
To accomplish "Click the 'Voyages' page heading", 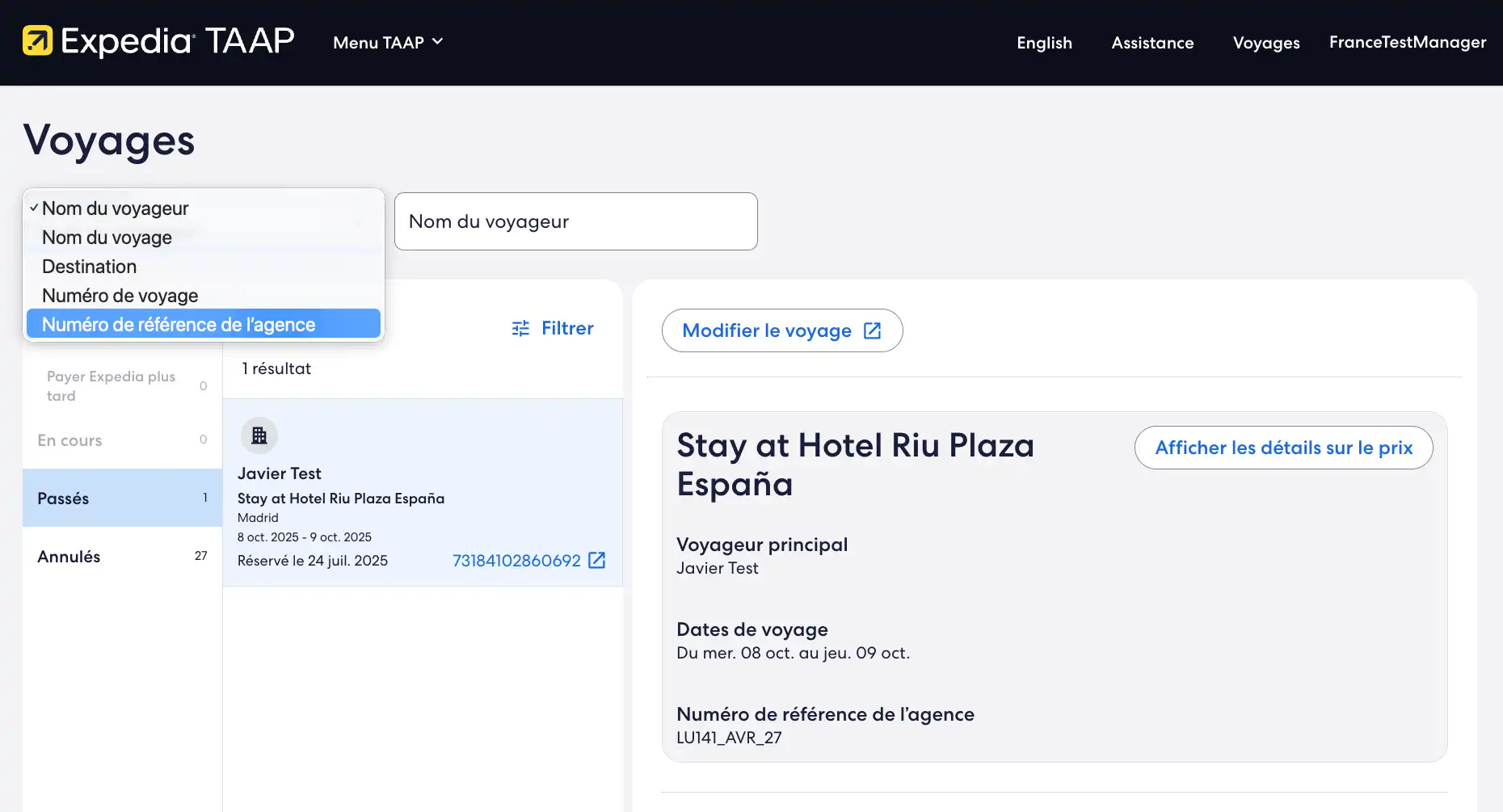I will 109,141.
